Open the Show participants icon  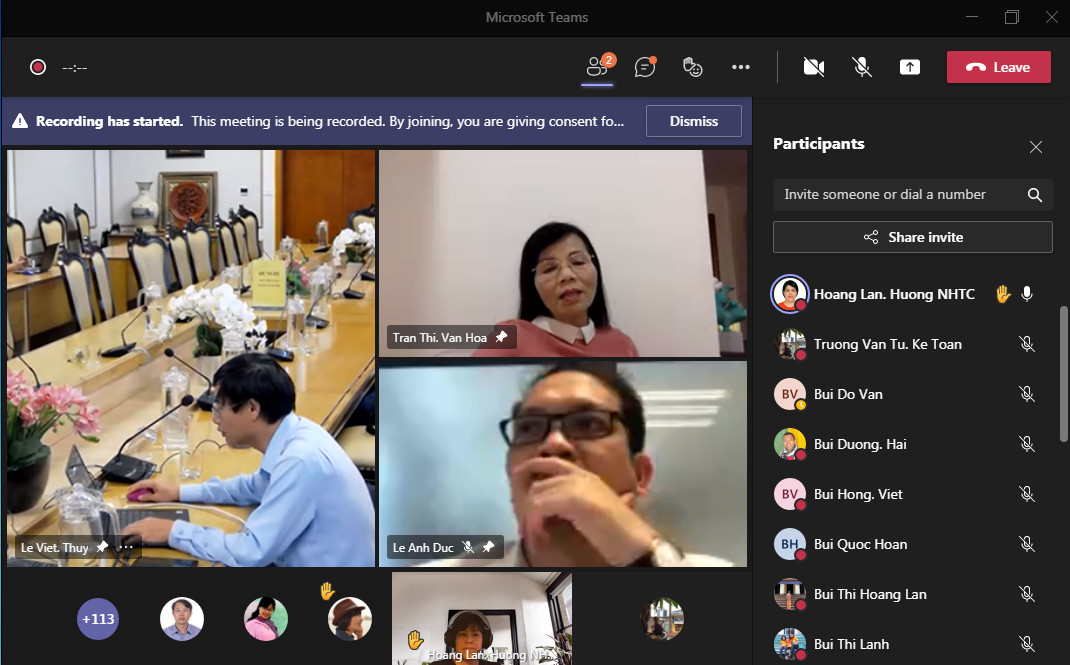(598, 67)
